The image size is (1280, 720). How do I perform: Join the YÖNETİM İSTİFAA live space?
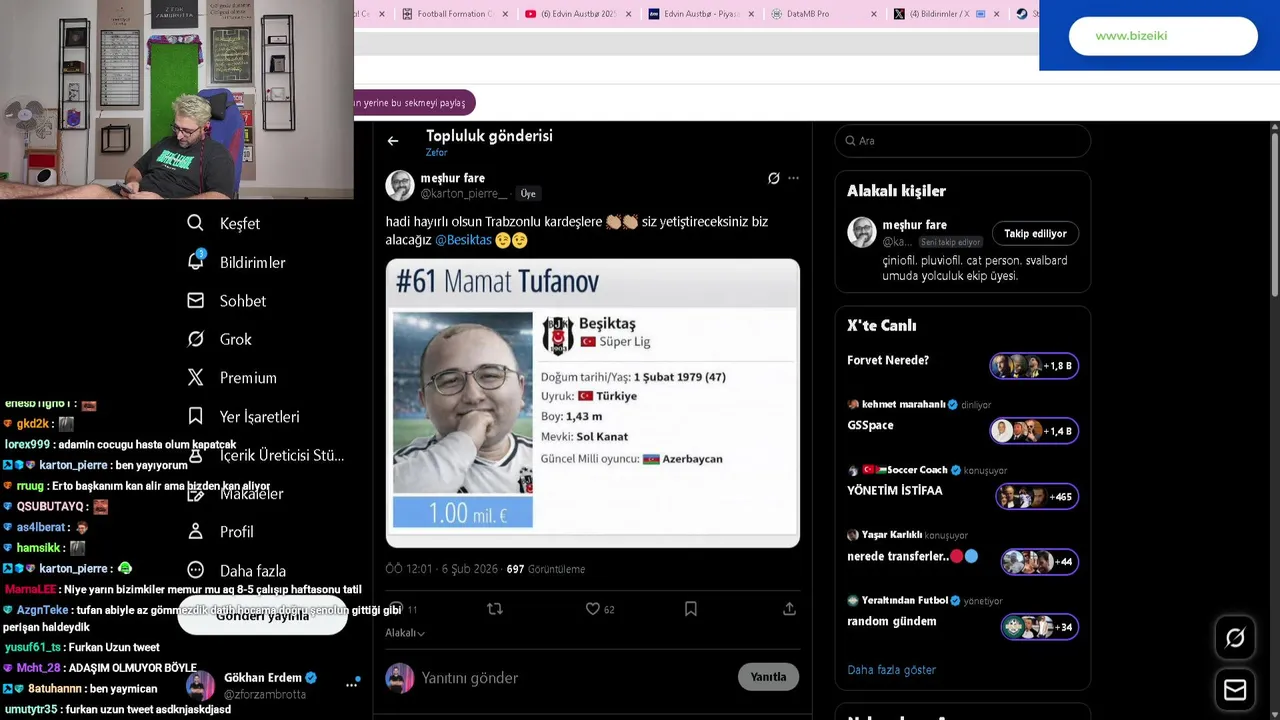pyautogui.click(x=895, y=491)
